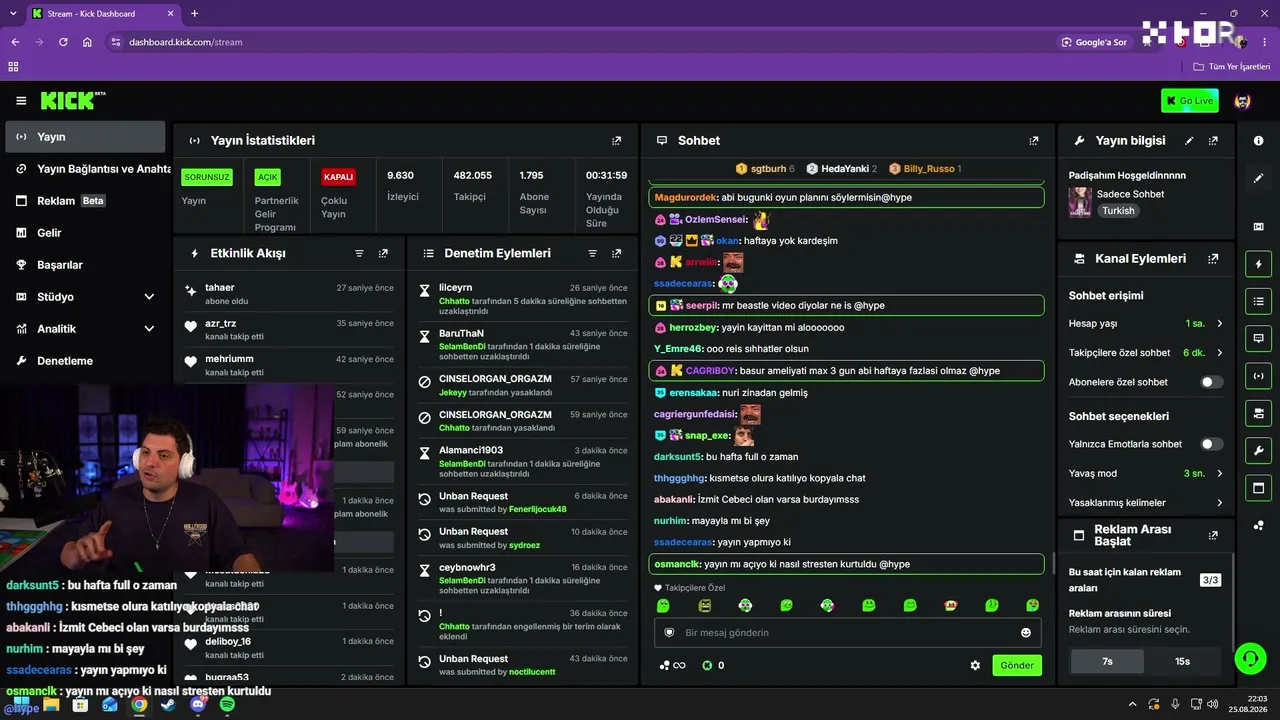Open the hamburger navigation menu

point(21,101)
